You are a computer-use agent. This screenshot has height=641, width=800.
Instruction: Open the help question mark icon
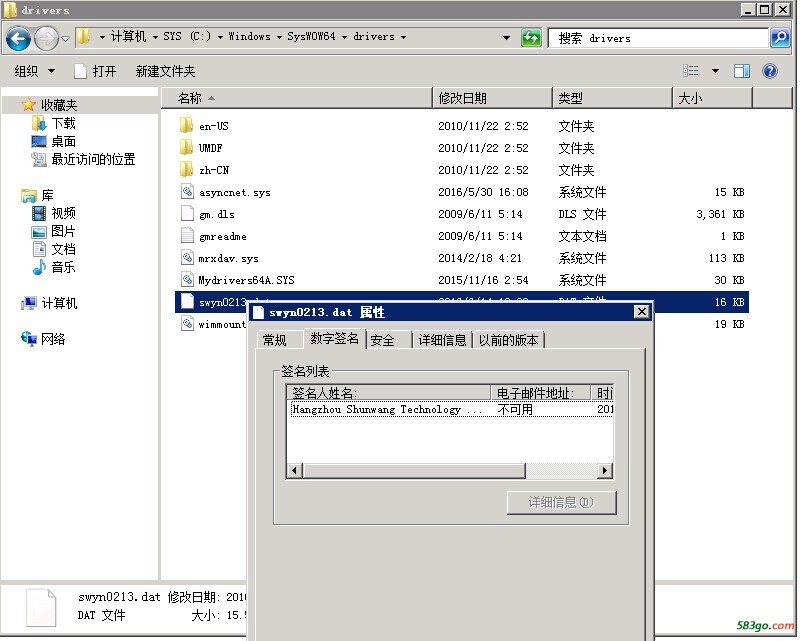point(770,71)
